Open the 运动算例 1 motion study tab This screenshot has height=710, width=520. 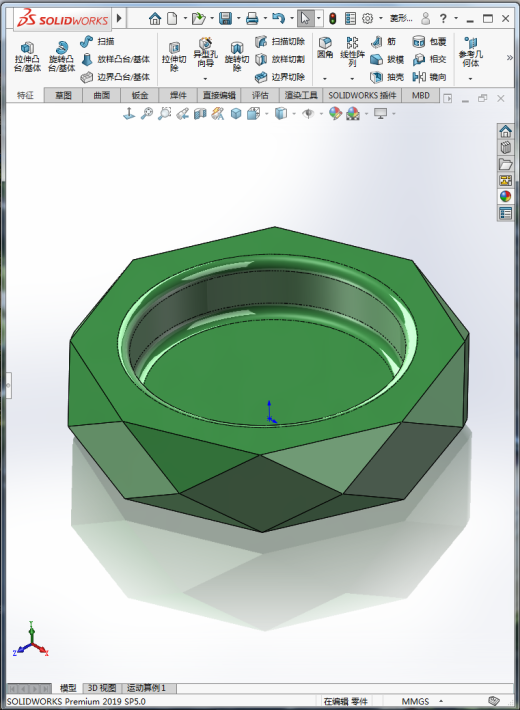coord(146,688)
